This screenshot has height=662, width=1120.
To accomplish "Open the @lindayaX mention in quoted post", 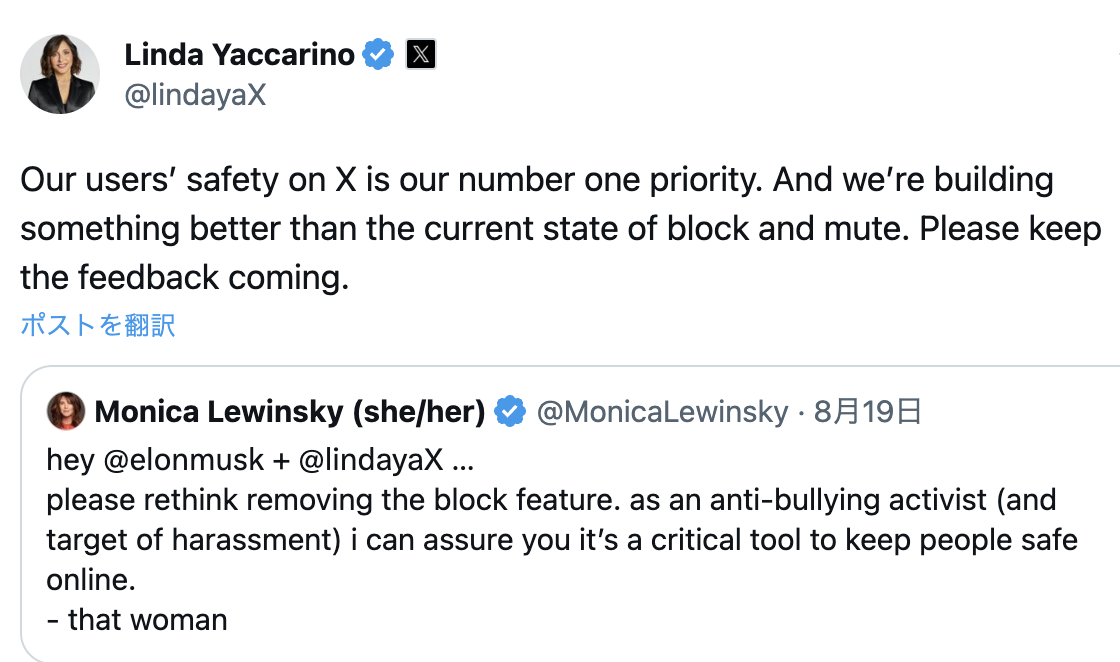I will coord(371,460).
